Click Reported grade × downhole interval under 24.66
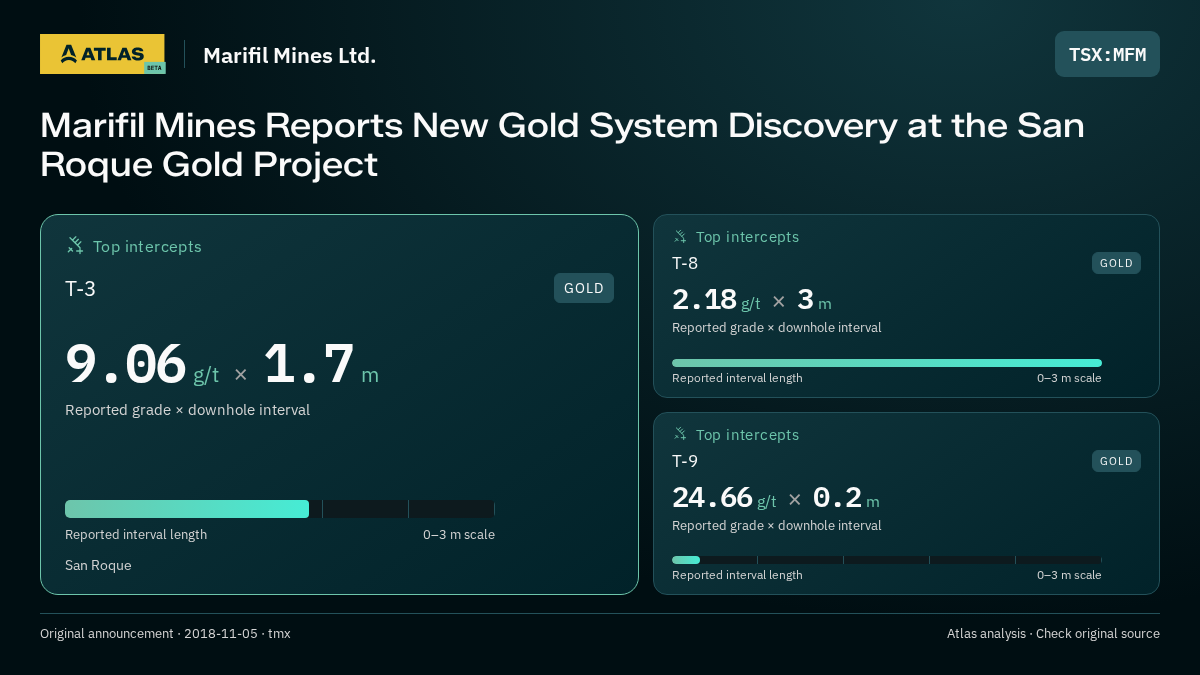 (777, 526)
